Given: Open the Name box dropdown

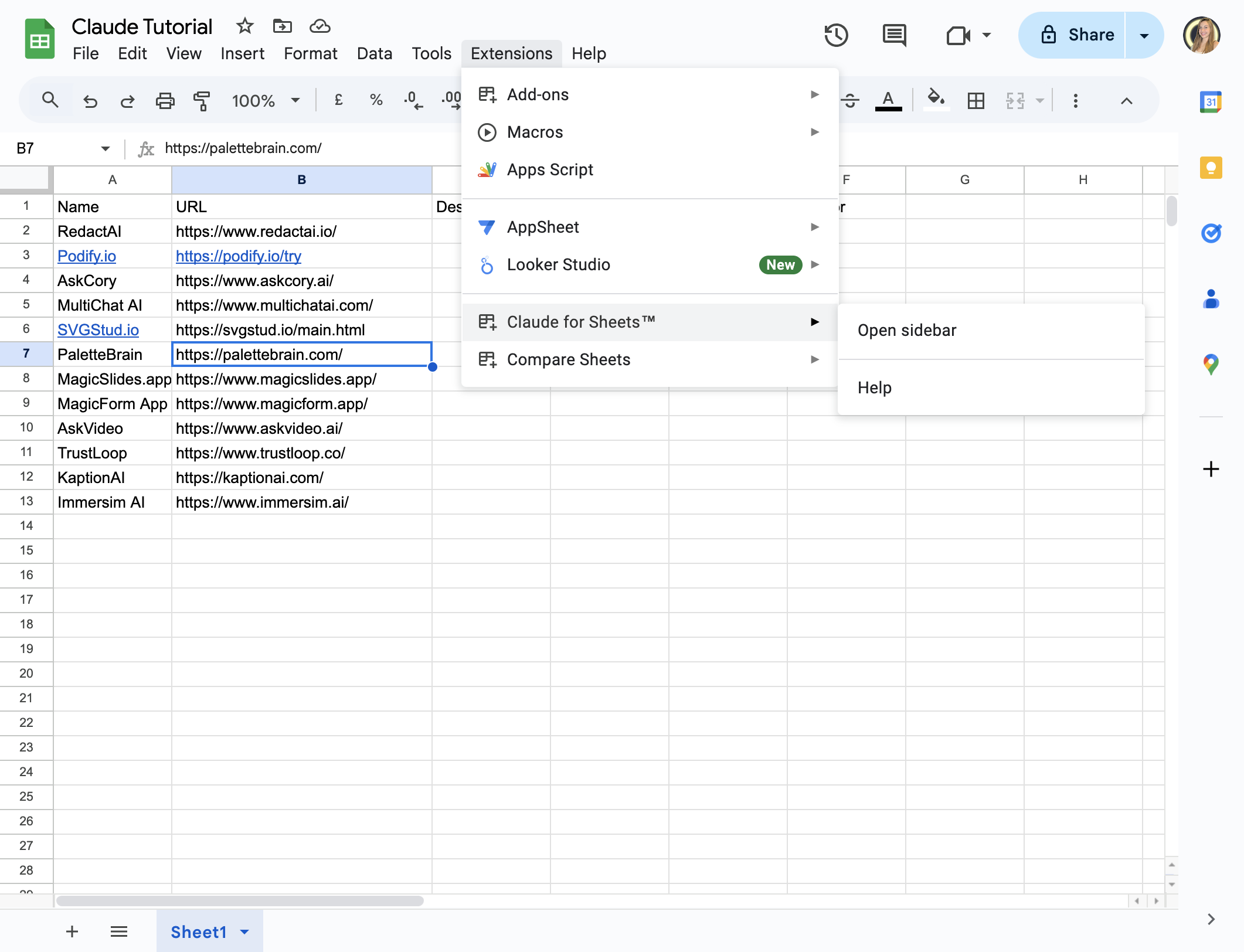Looking at the screenshot, I should point(106,148).
